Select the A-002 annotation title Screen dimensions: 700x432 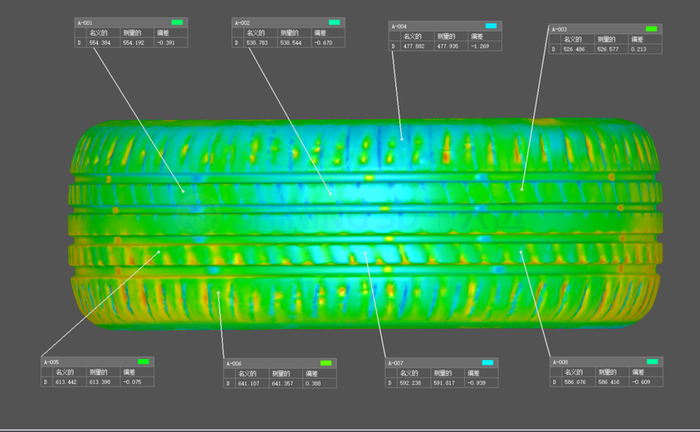[x=242, y=23]
